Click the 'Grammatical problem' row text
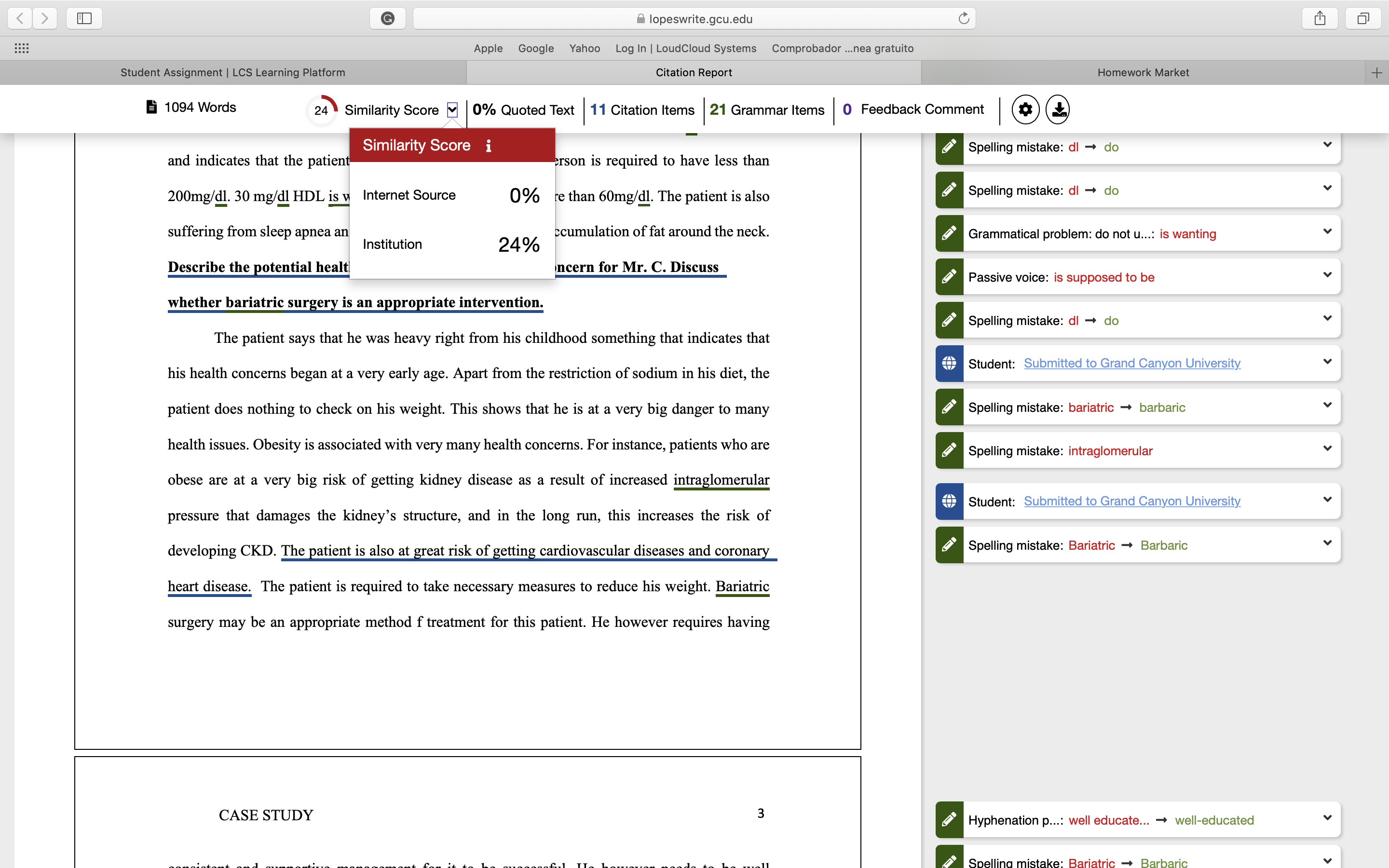 pyautogui.click(x=1092, y=234)
